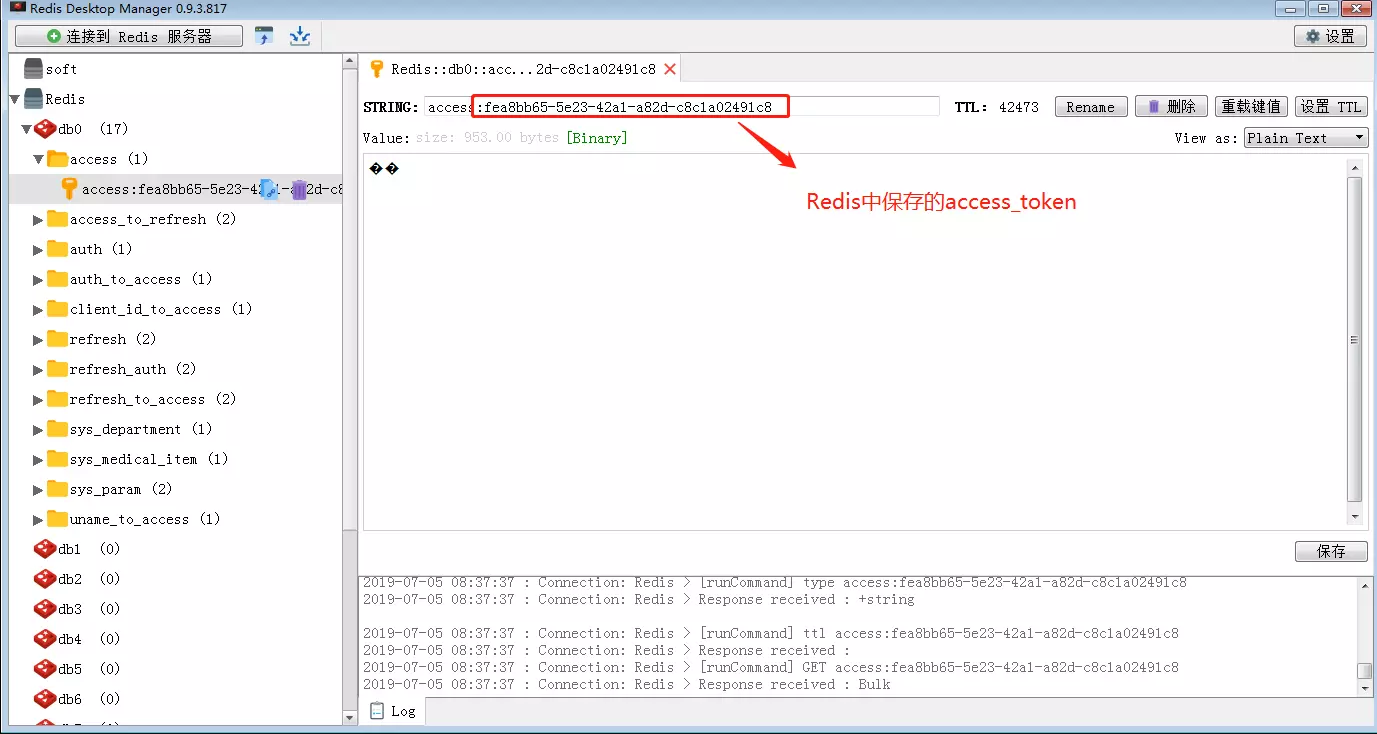This screenshot has width=1377, height=734.
Task: Click the 保存 save button
Action: [1331, 551]
